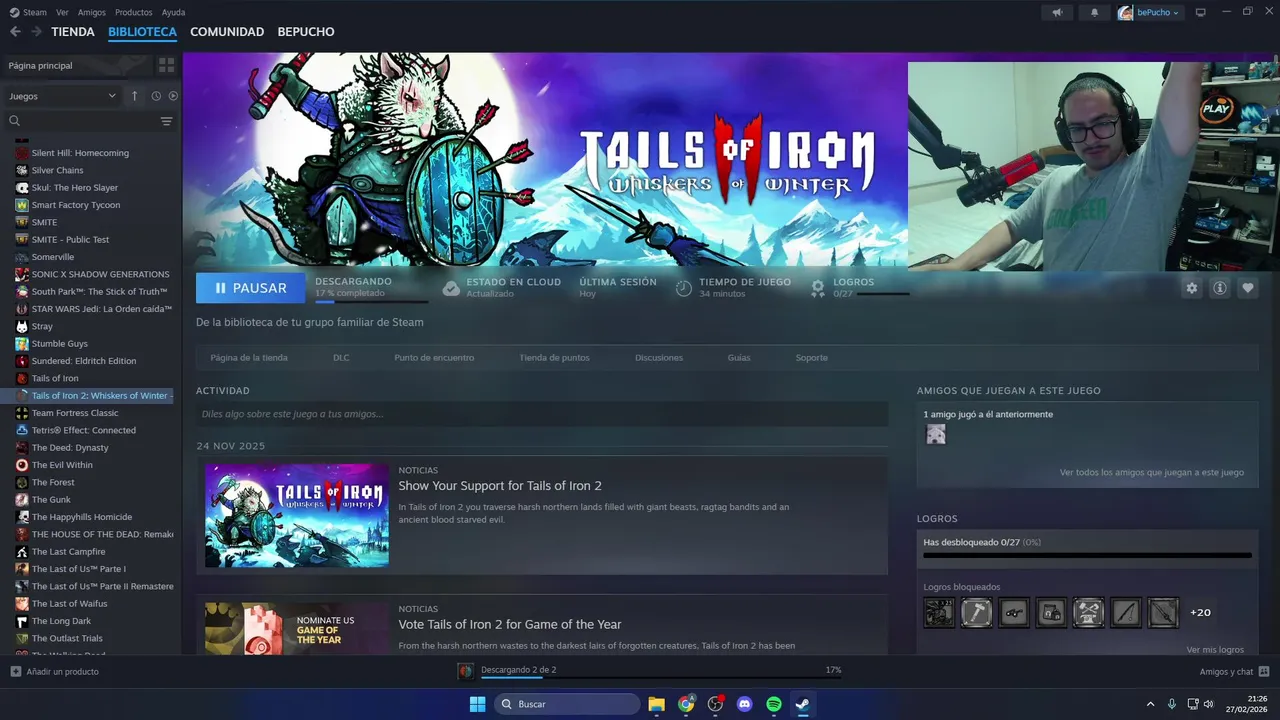1280x720 pixels.
Task: Click the activity input 'Diles algo sobre este juego'
Action: [542, 414]
